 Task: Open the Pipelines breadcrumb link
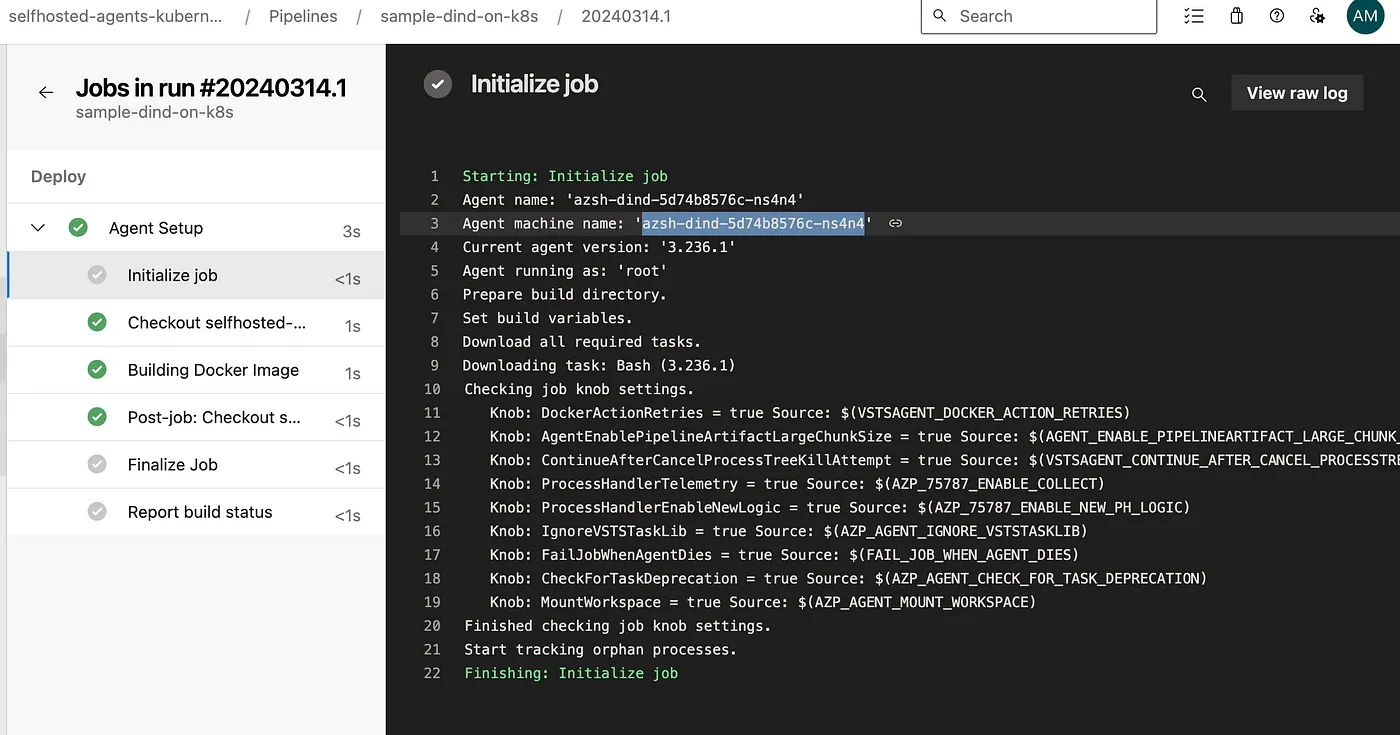point(303,16)
